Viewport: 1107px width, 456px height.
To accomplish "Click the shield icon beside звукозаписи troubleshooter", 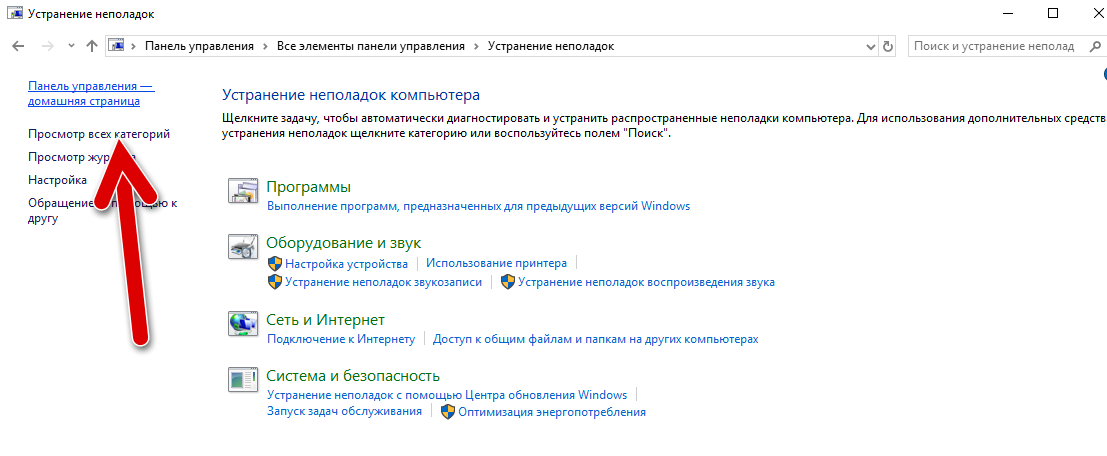I will 275,282.
